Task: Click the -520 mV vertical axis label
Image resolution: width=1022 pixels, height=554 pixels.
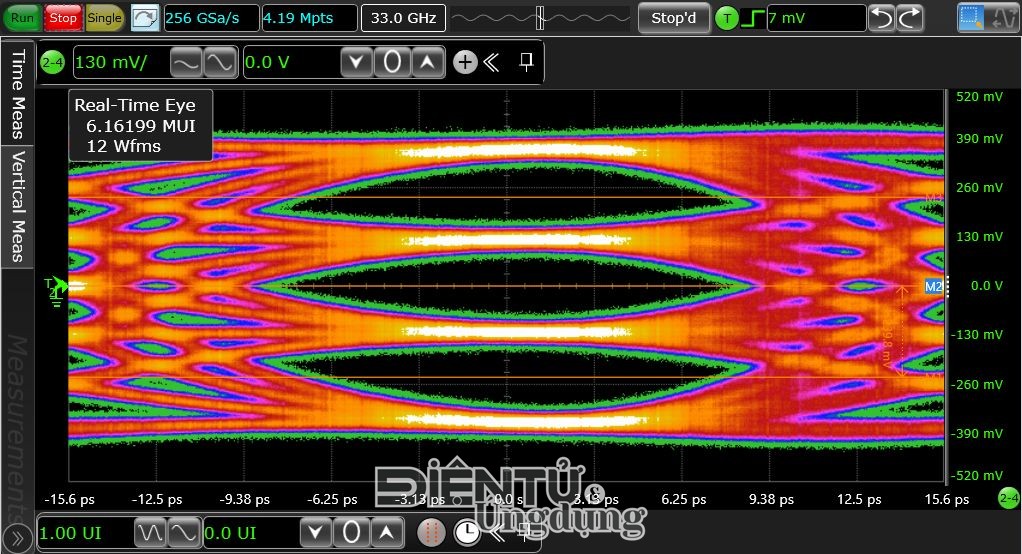Action: [x=977, y=476]
